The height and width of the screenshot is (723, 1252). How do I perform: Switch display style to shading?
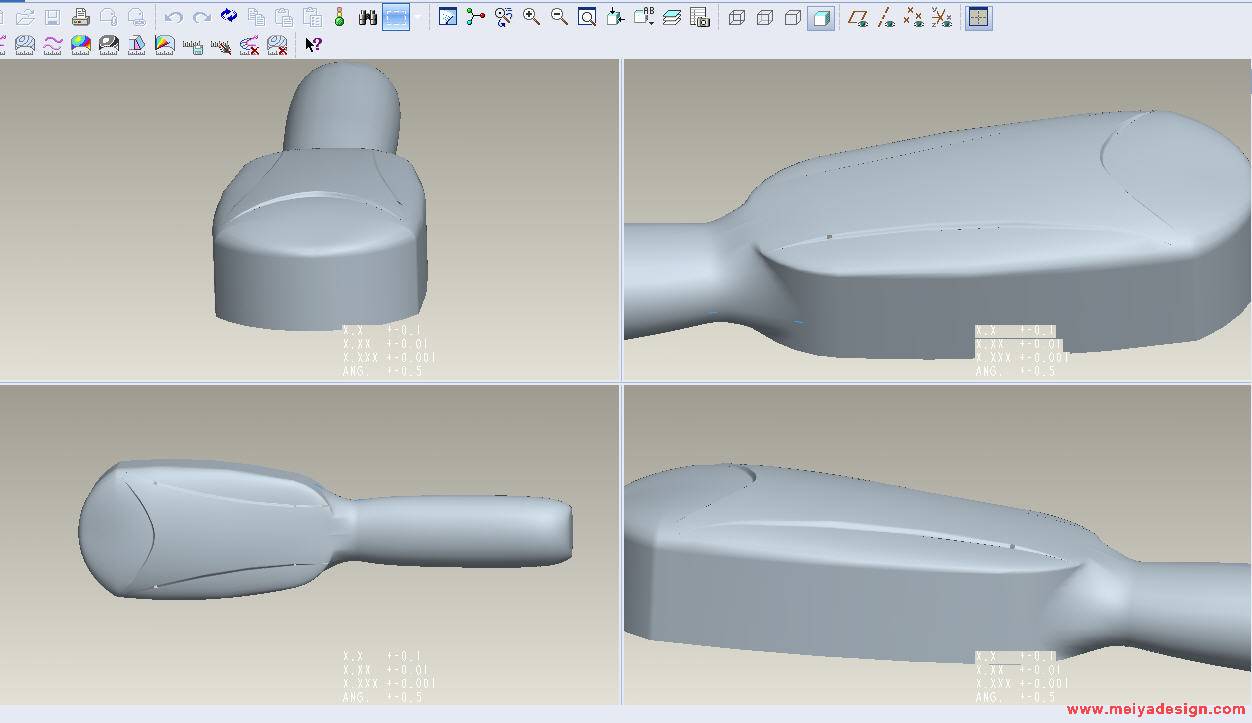[821, 17]
